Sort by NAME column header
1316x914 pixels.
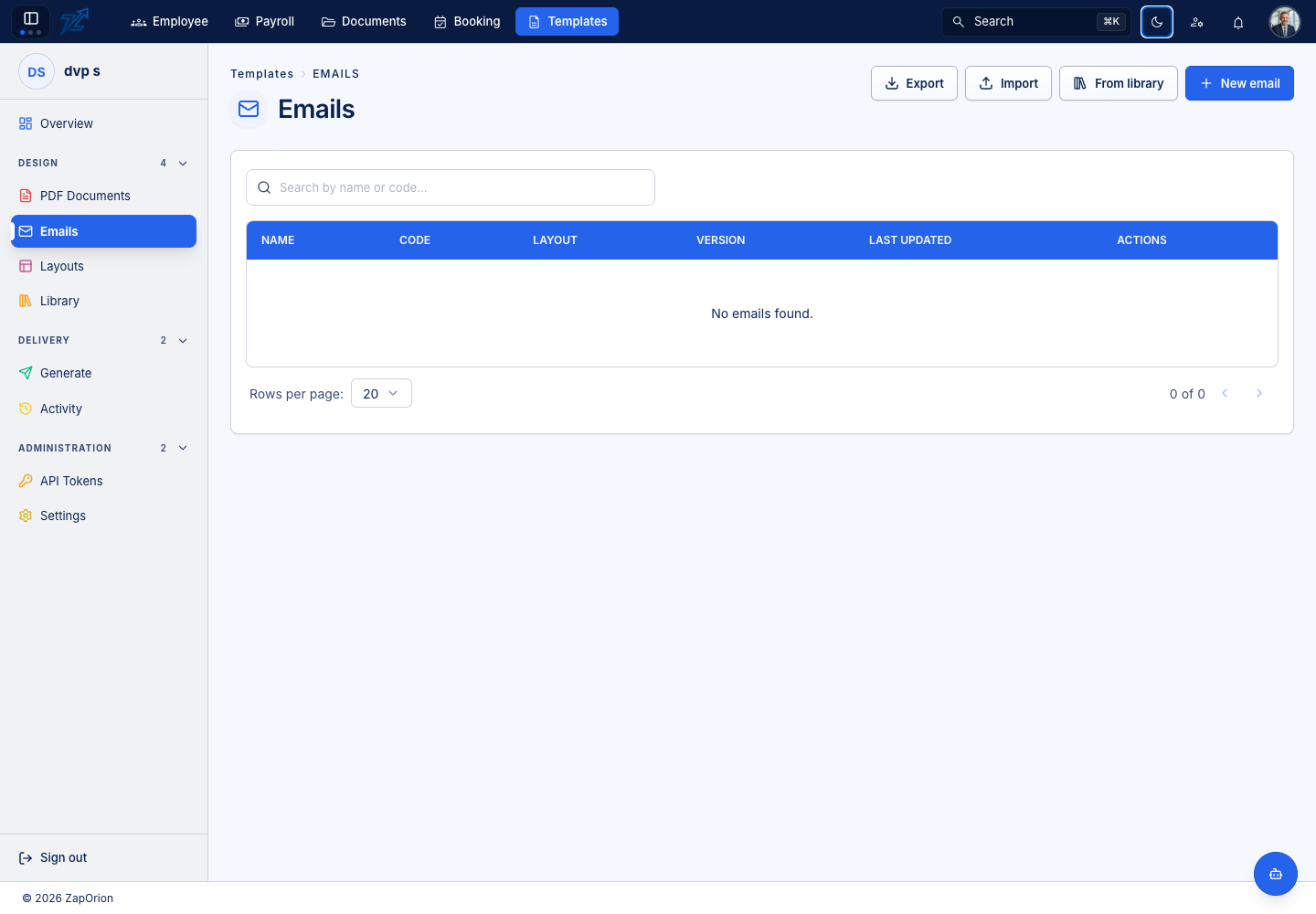click(x=278, y=240)
